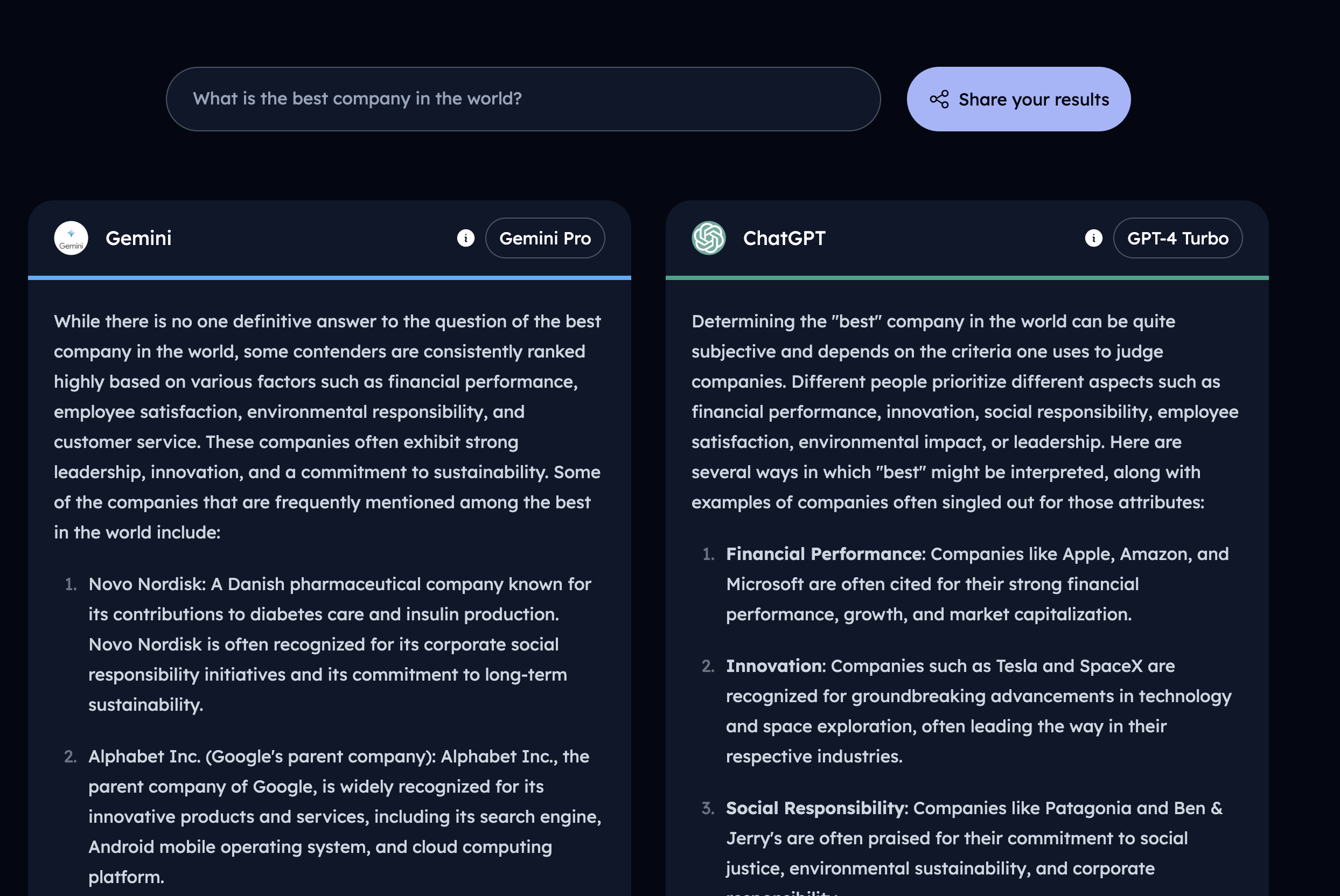Open the GPT-4 Turbo model selector
The height and width of the screenshot is (896, 1340).
1177,237
